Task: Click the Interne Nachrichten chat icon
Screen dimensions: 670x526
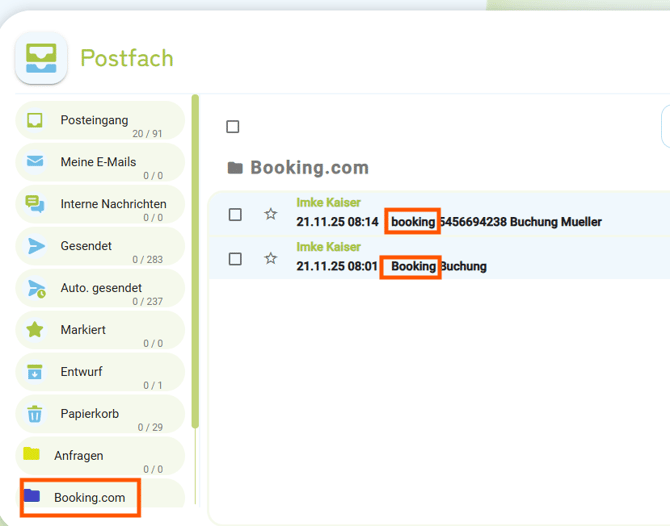Action: [35, 204]
